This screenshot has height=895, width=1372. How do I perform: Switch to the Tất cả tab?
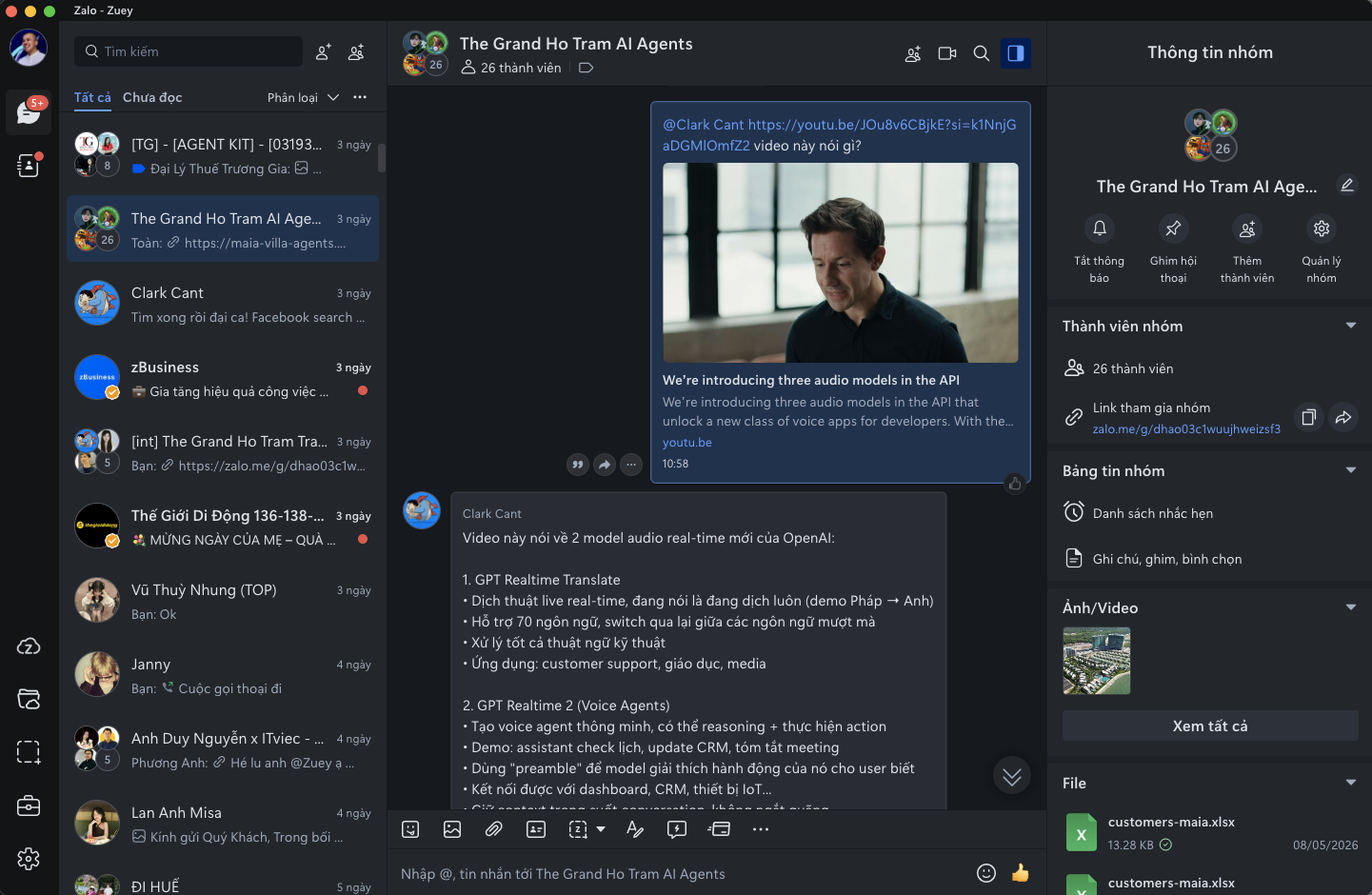pos(92,97)
